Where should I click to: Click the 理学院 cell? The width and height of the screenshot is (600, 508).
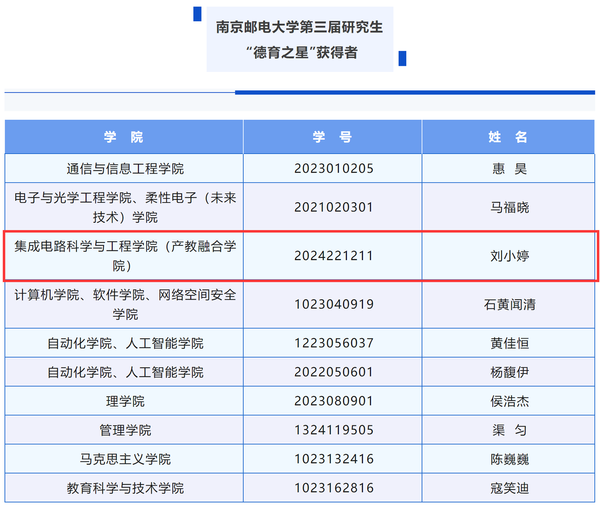click(x=125, y=401)
